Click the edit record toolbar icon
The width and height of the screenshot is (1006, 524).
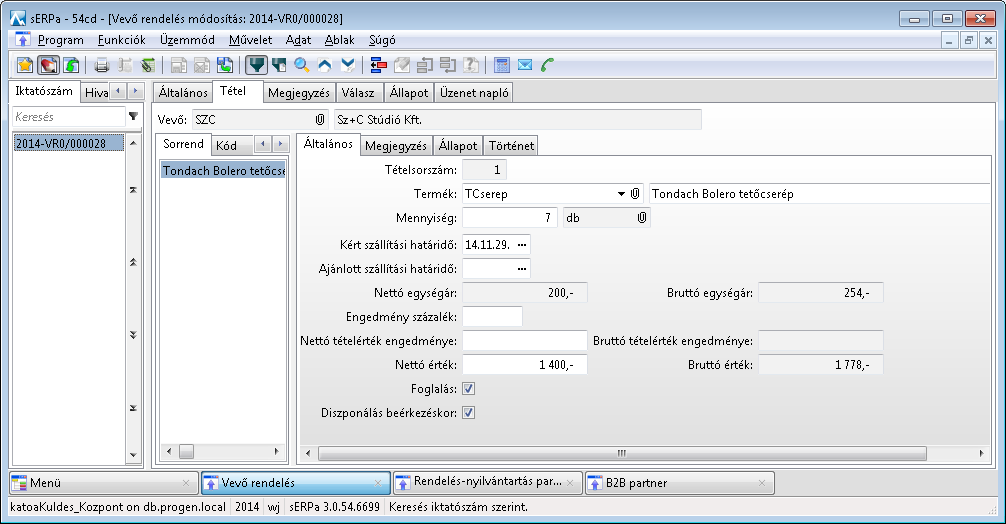(48, 65)
